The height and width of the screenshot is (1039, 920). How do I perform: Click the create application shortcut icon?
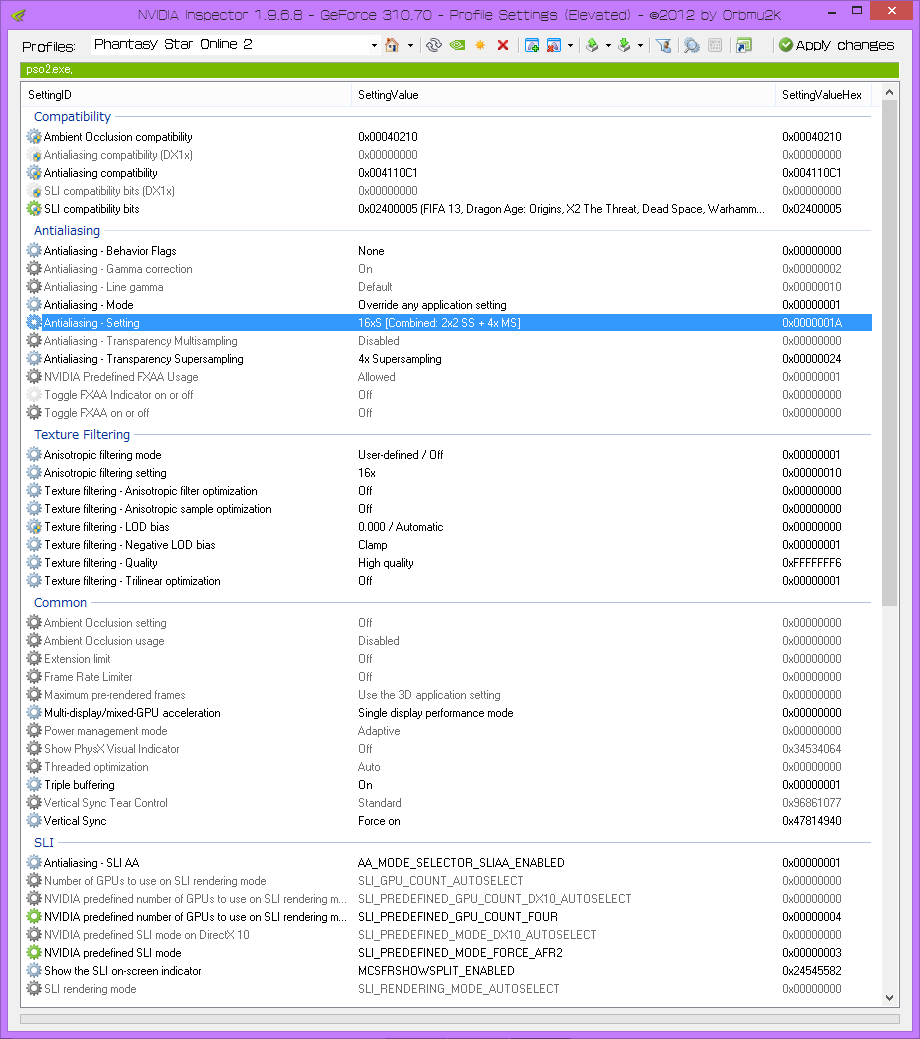coord(744,45)
